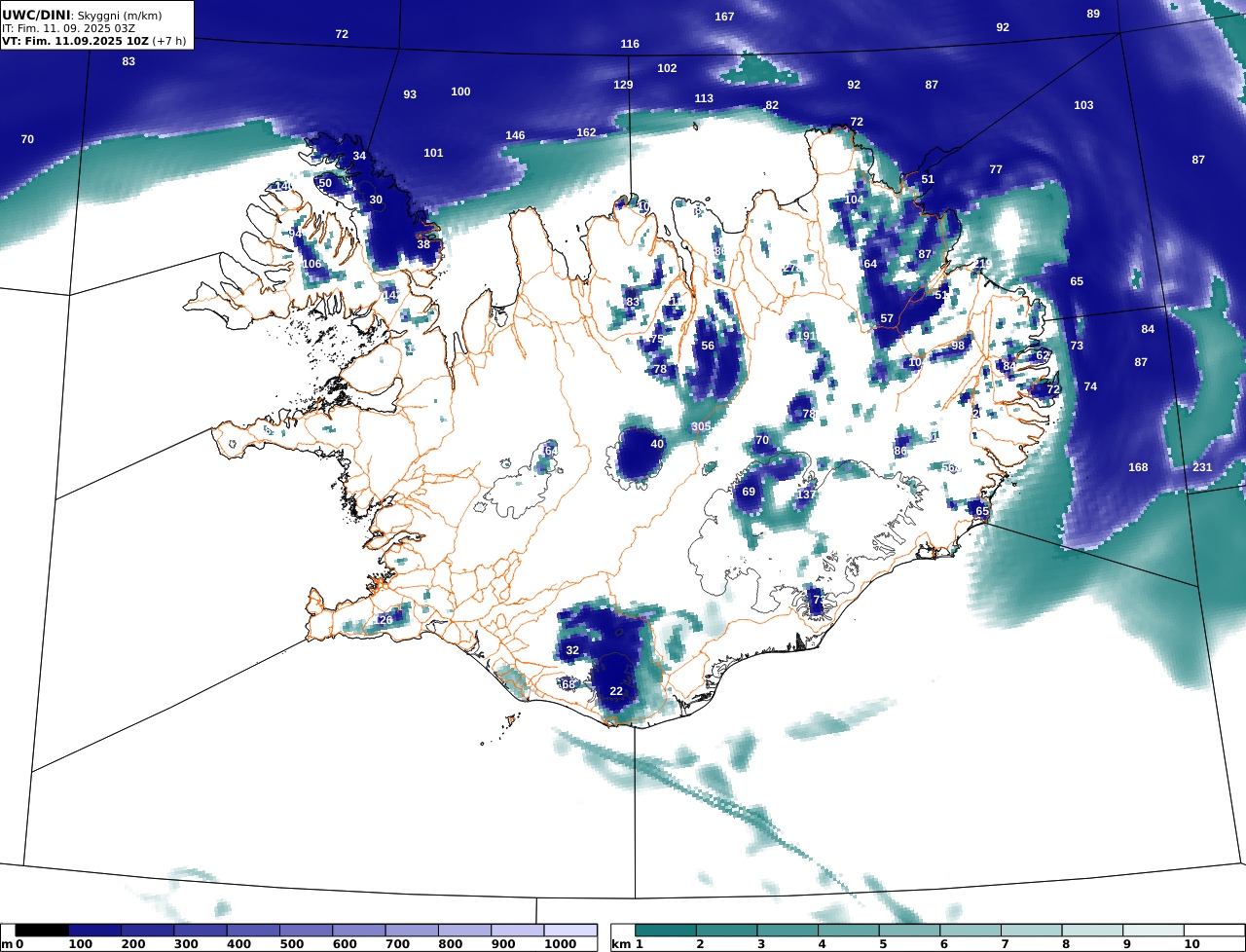Click the "167" visibility value on the map
The width and height of the screenshot is (1246, 952).
[x=724, y=17]
